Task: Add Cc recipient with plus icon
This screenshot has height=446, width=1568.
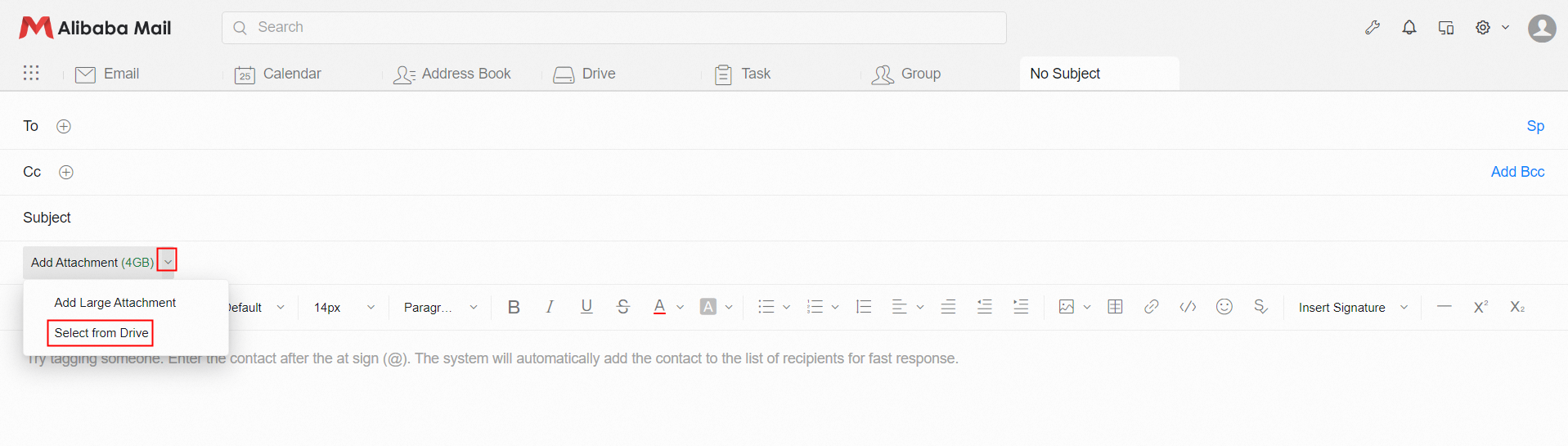Action: (66, 172)
